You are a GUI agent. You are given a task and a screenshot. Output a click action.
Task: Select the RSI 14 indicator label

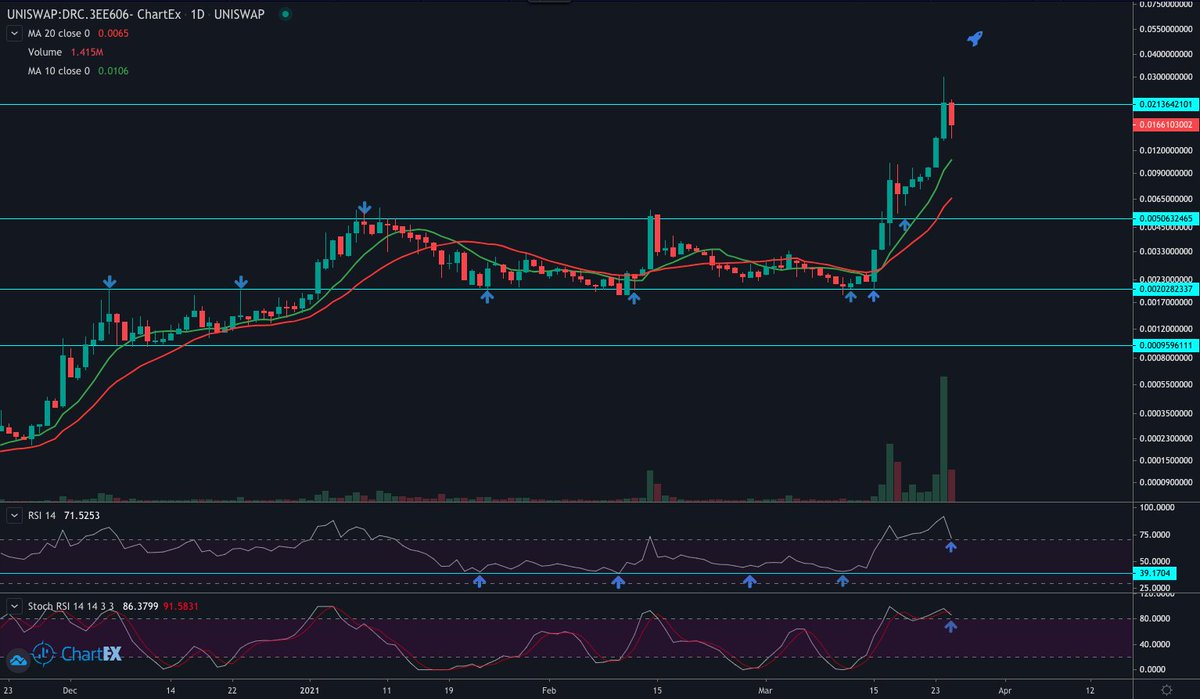coord(43,515)
